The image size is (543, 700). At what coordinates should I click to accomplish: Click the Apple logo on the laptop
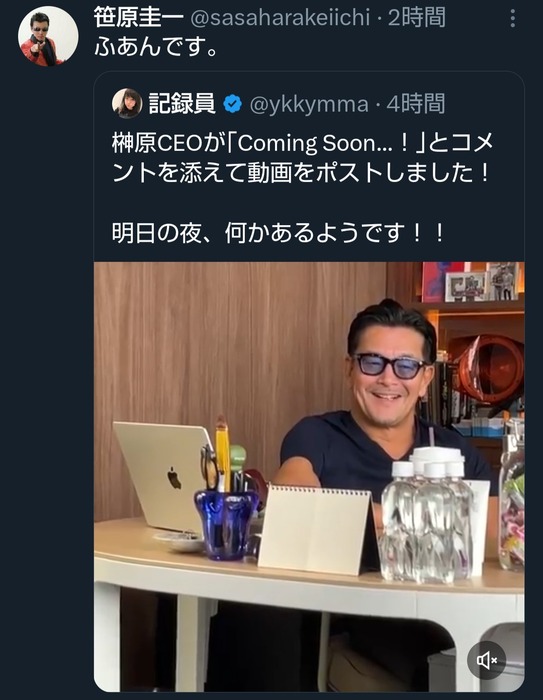coord(174,479)
